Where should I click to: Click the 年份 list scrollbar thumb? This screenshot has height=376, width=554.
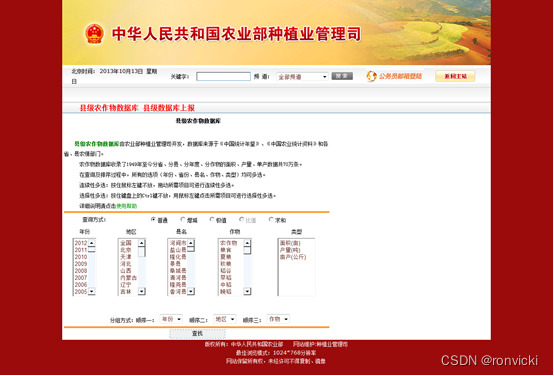[x=92, y=250]
